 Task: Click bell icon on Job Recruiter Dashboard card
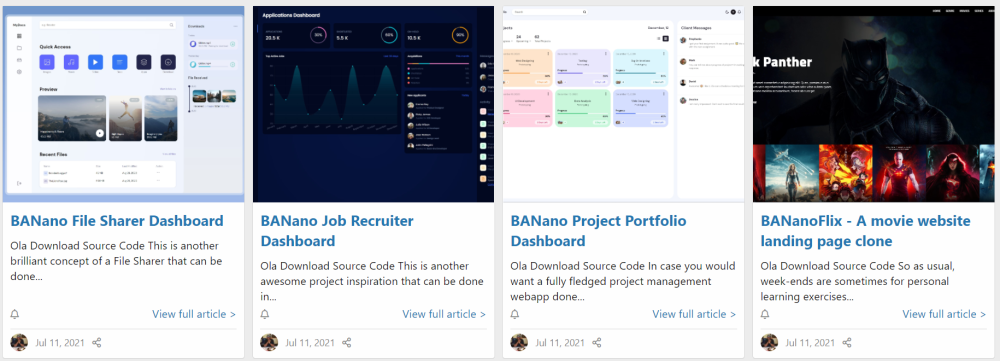click(x=265, y=314)
